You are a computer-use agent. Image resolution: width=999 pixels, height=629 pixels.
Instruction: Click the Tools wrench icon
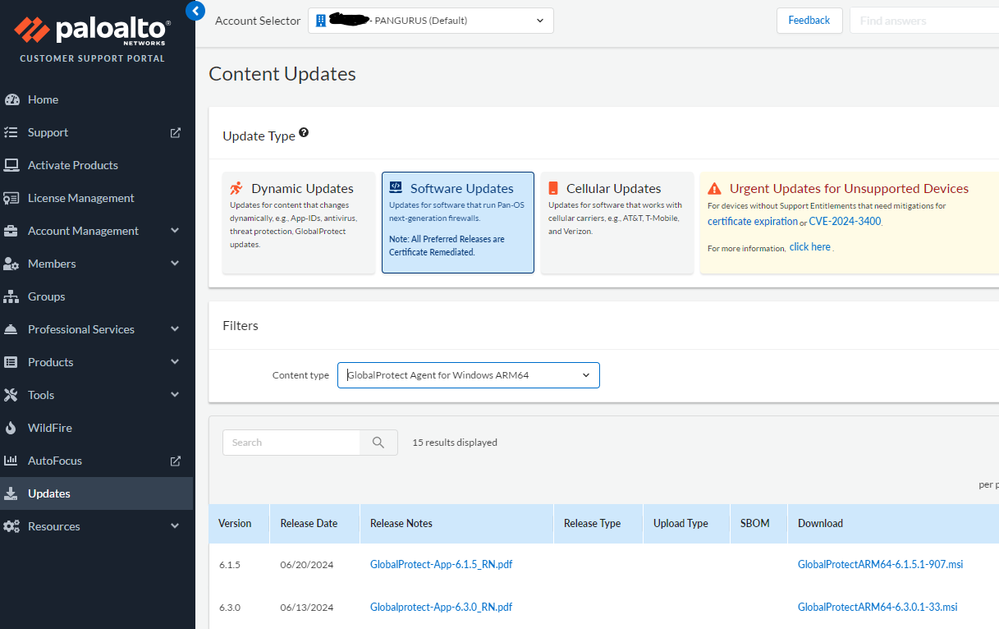click(11, 395)
